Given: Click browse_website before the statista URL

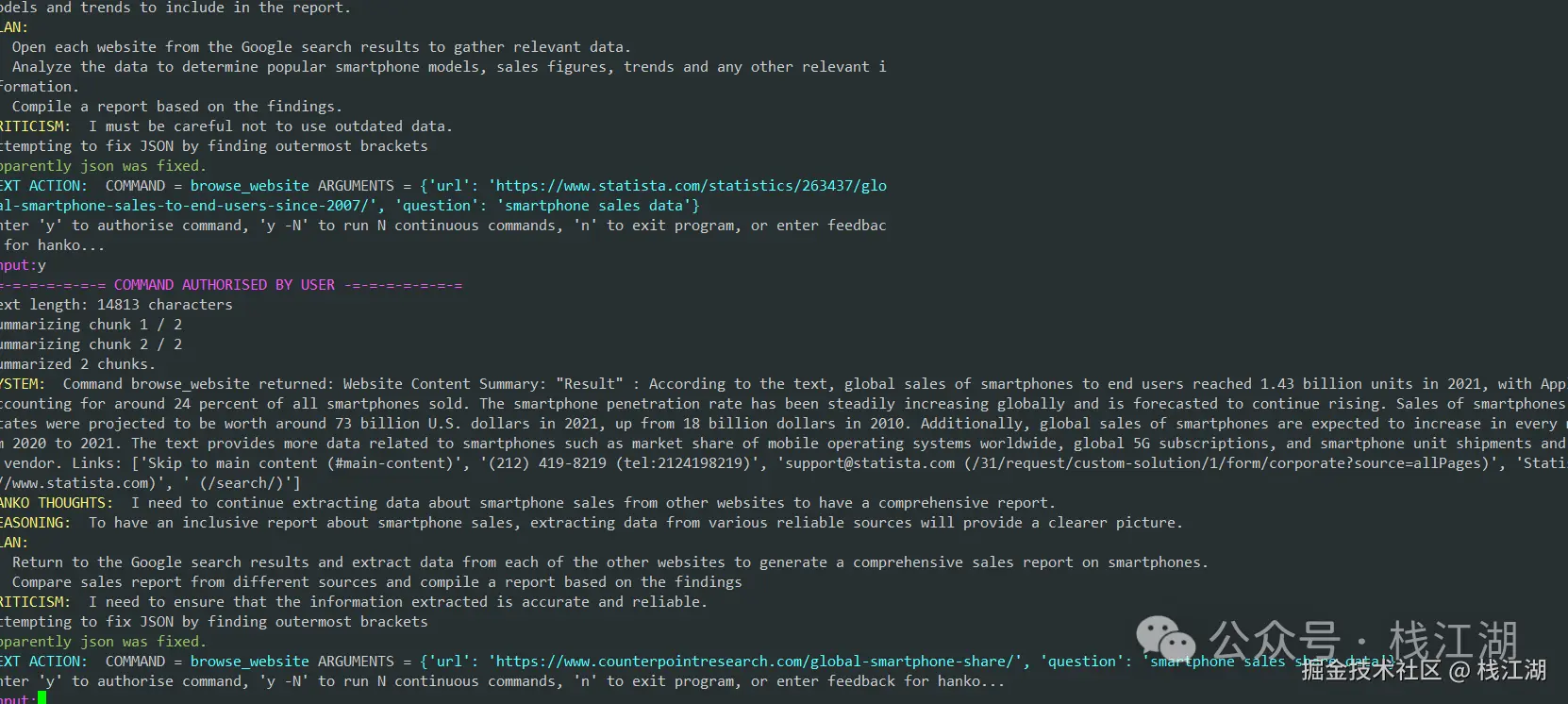Looking at the screenshot, I should coord(249,186).
